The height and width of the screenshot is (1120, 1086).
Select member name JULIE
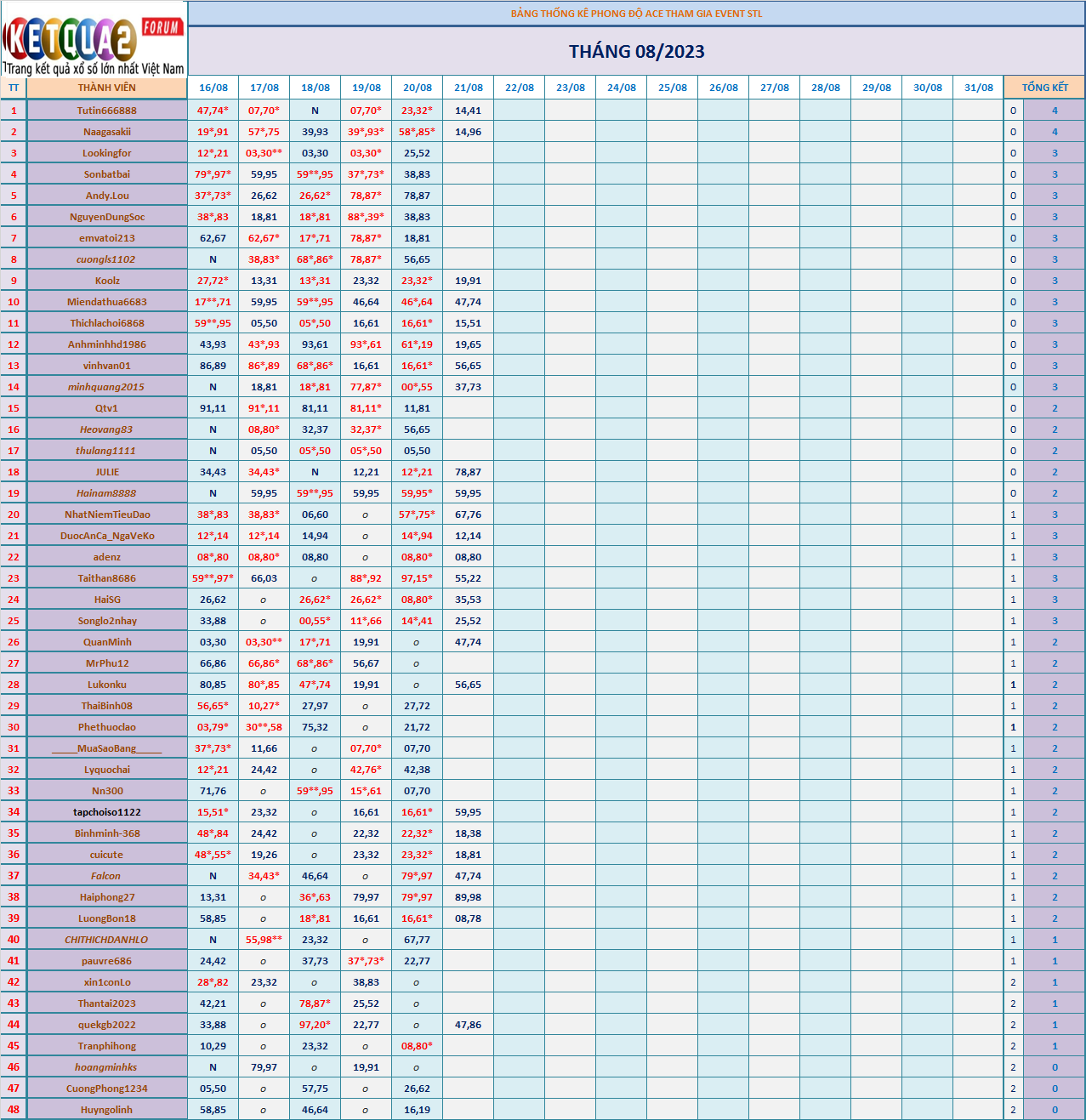click(x=107, y=472)
